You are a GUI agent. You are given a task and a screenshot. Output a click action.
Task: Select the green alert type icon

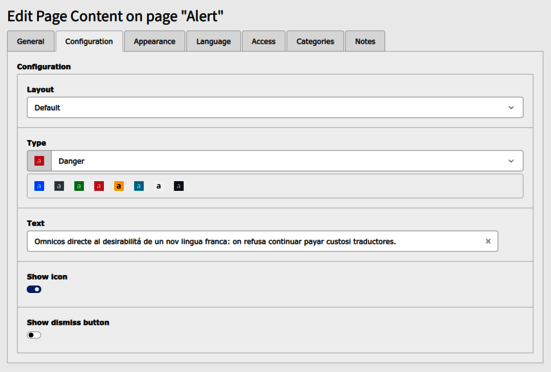tap(79, 186)
